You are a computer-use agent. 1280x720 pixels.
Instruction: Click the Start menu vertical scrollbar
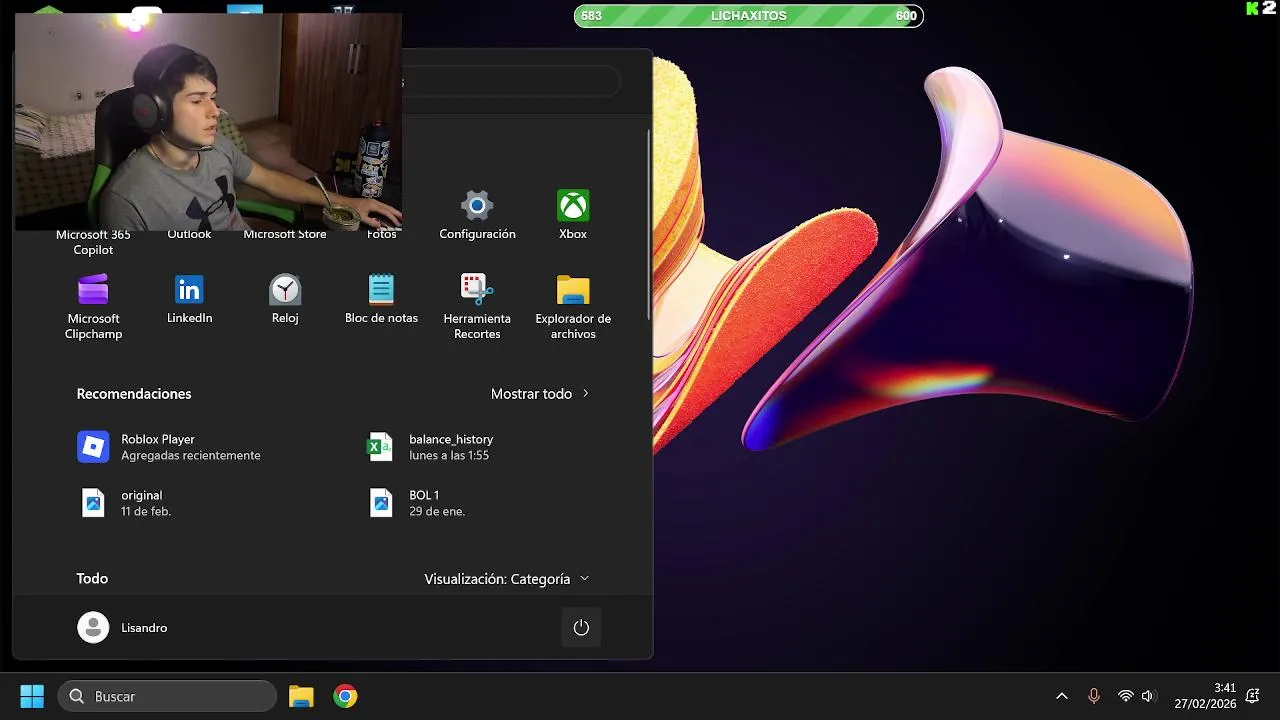(x=649, y=225)
